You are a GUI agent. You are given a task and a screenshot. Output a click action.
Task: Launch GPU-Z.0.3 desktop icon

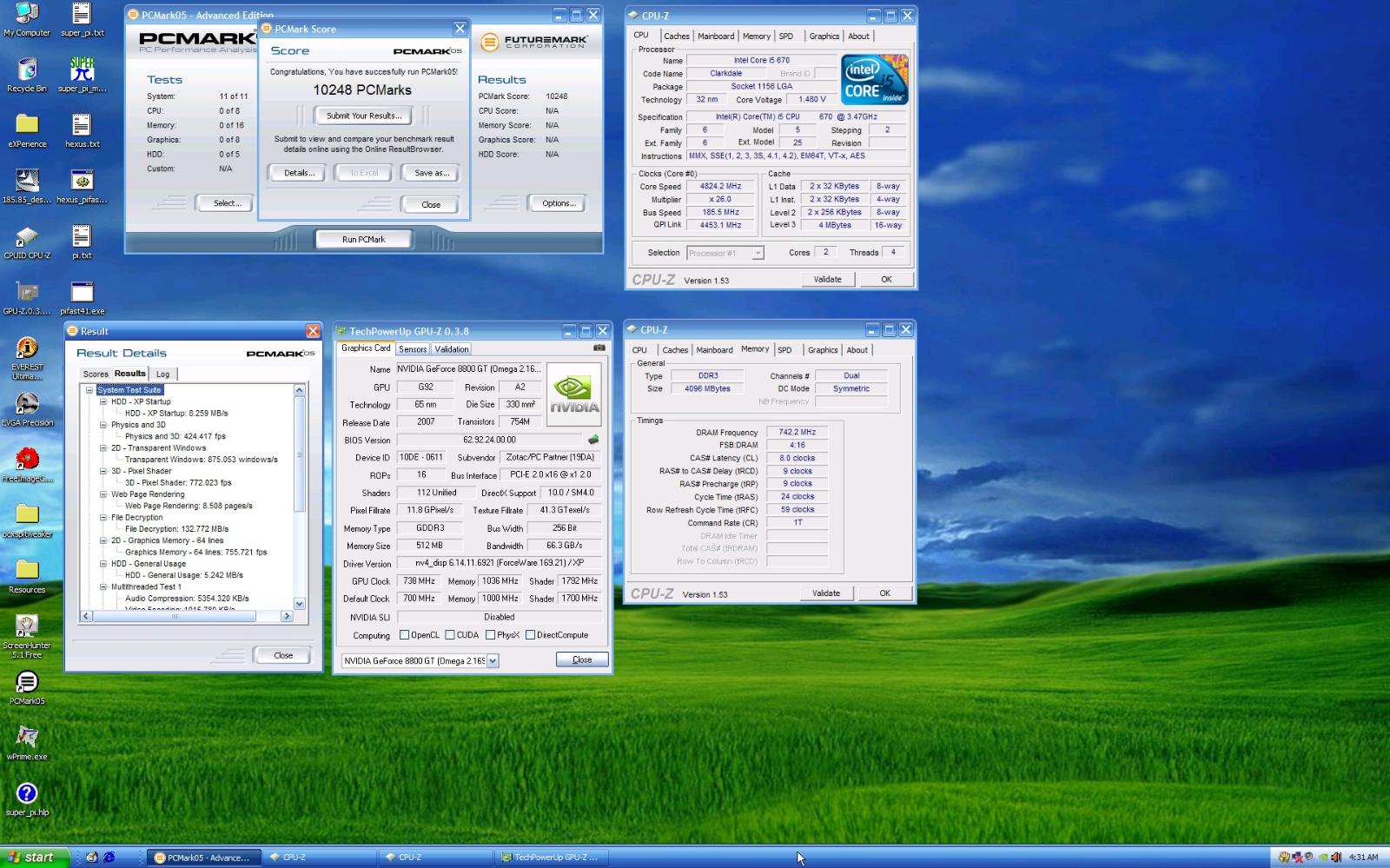tap(27, 297)
